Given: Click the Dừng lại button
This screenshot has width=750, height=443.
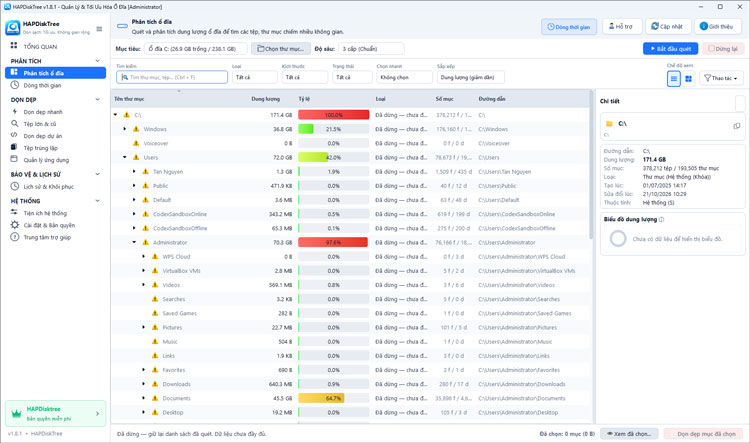Looking at the screenshot, I should [x=722, y=49].
